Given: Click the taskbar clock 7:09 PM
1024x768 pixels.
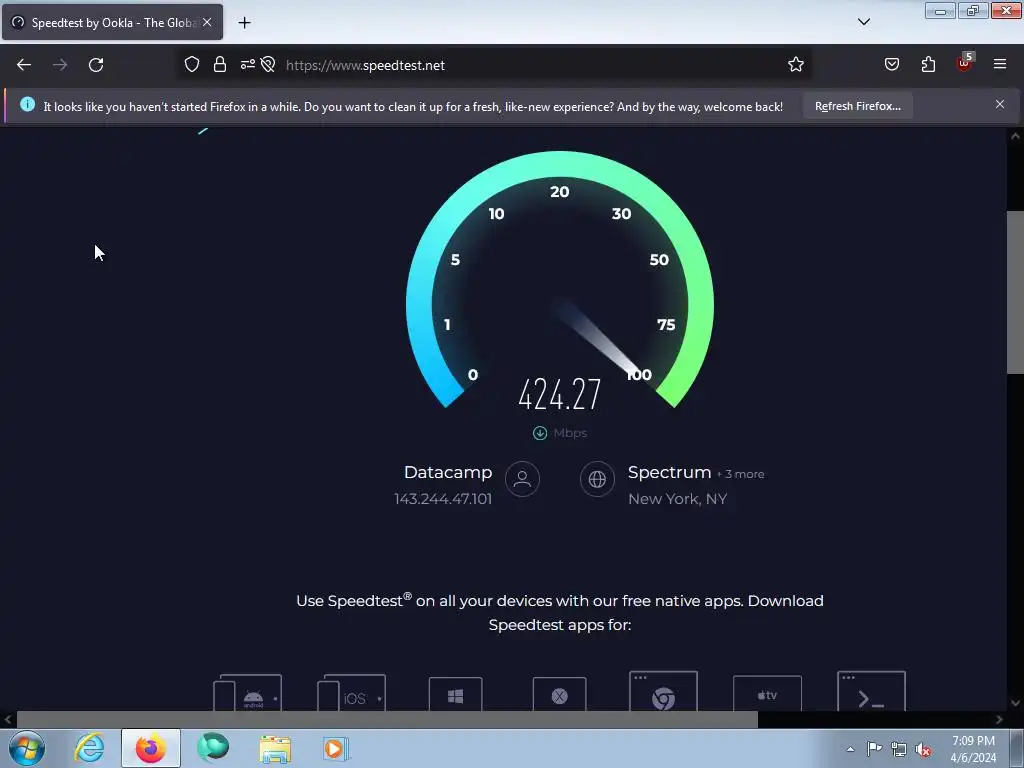Looking at the screenshot, I should [x=973, y=741].
